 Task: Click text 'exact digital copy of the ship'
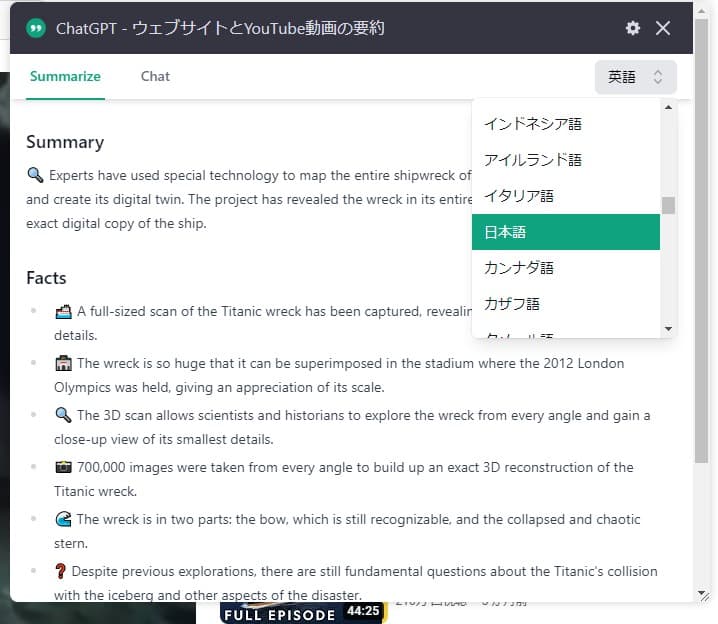coord(116,223)
